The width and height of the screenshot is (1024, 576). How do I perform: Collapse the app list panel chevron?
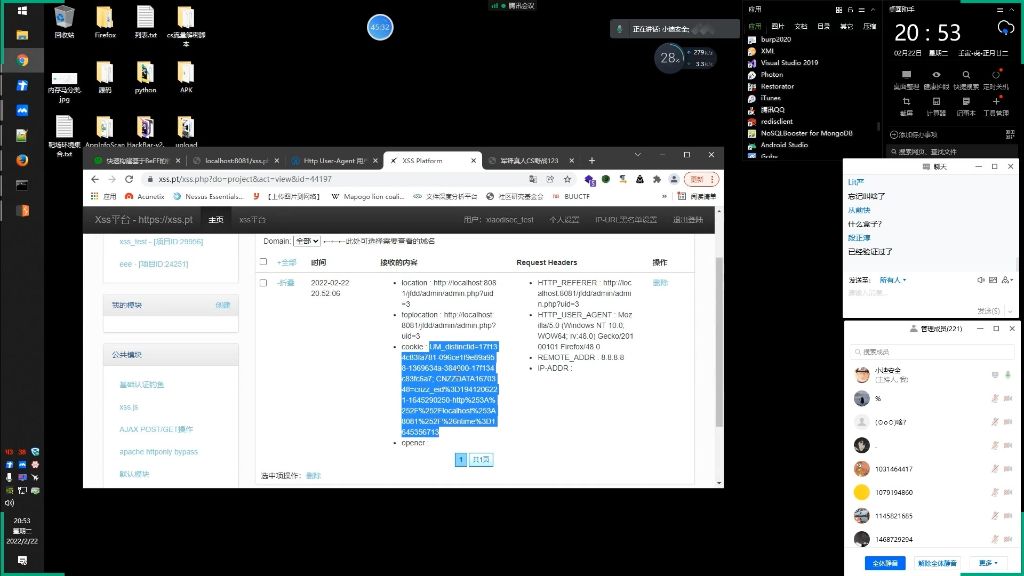(x=872, y=10)
